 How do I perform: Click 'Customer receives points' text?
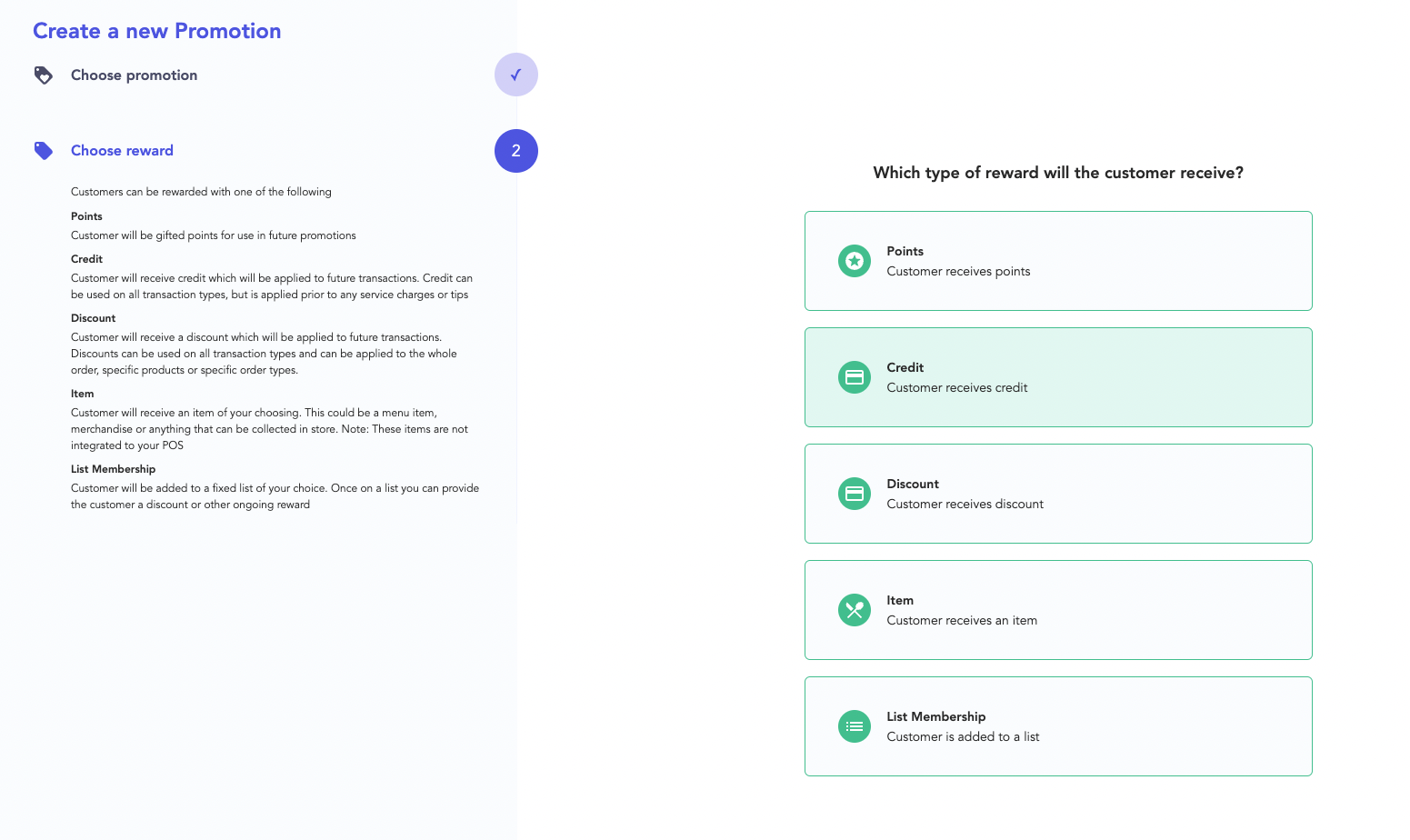coord(958,272)
